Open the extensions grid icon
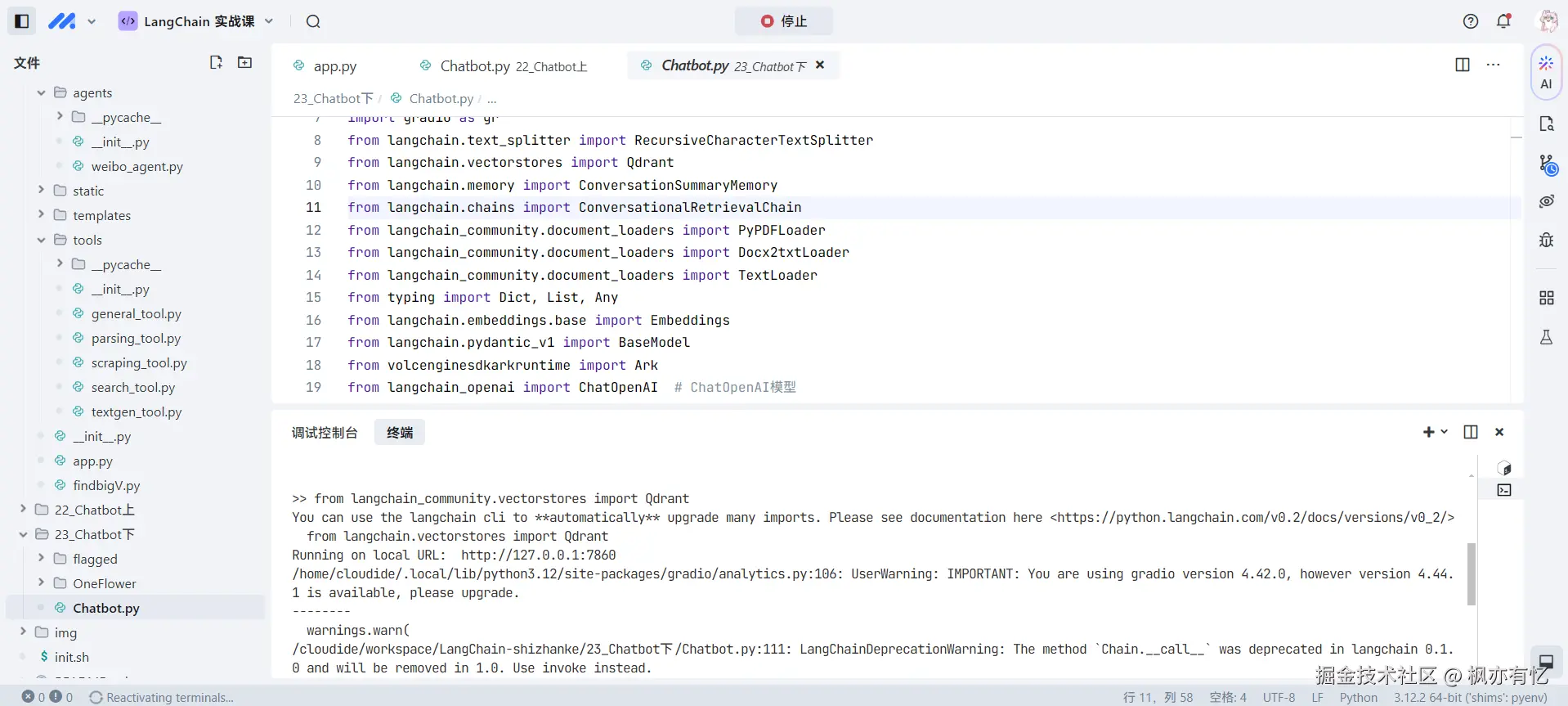 pyautogui.click(x=1546, y=298)
